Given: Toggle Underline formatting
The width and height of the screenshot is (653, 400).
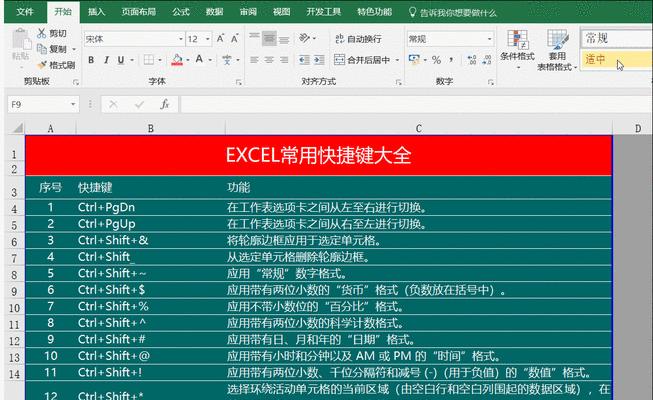Looking at the screenshot, I should pos(121,60).
